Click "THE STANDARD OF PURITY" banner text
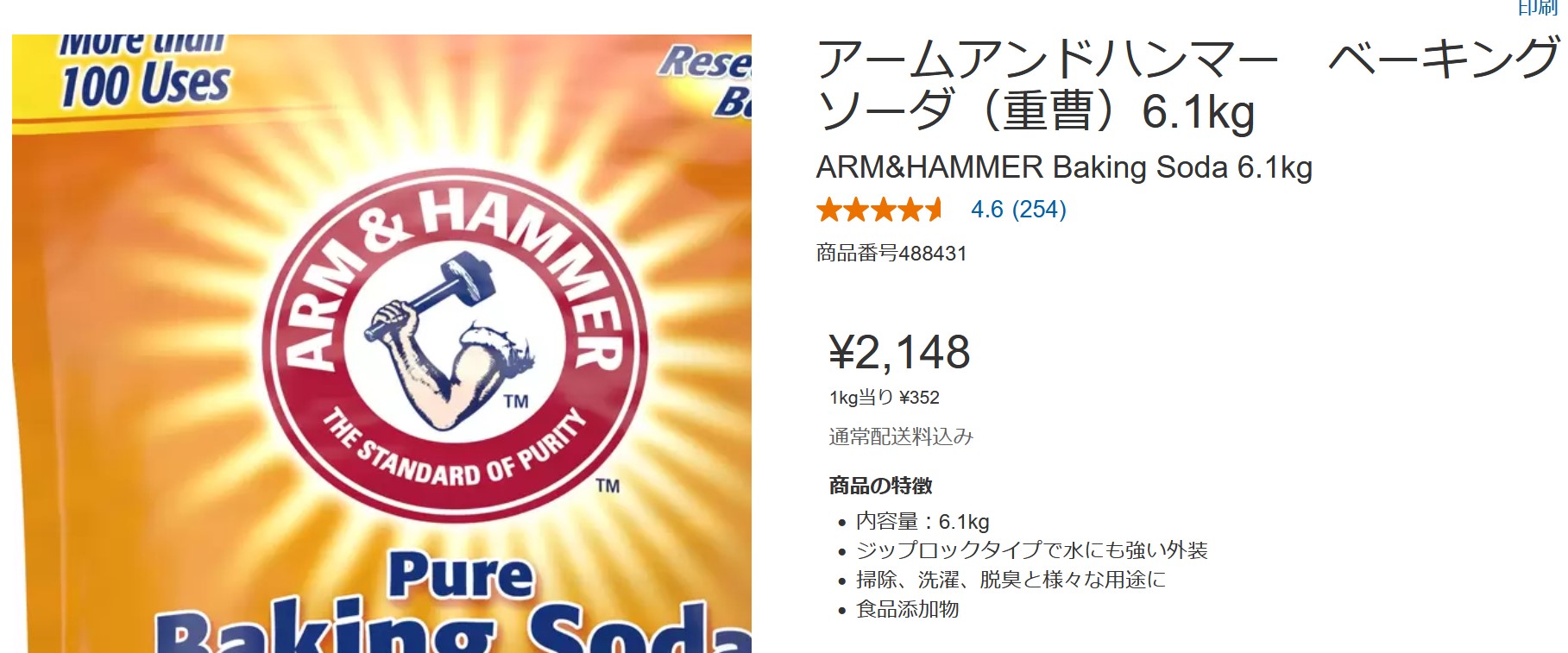The height and width of the screenshot is (653, 1568). [x=452, y=452]
